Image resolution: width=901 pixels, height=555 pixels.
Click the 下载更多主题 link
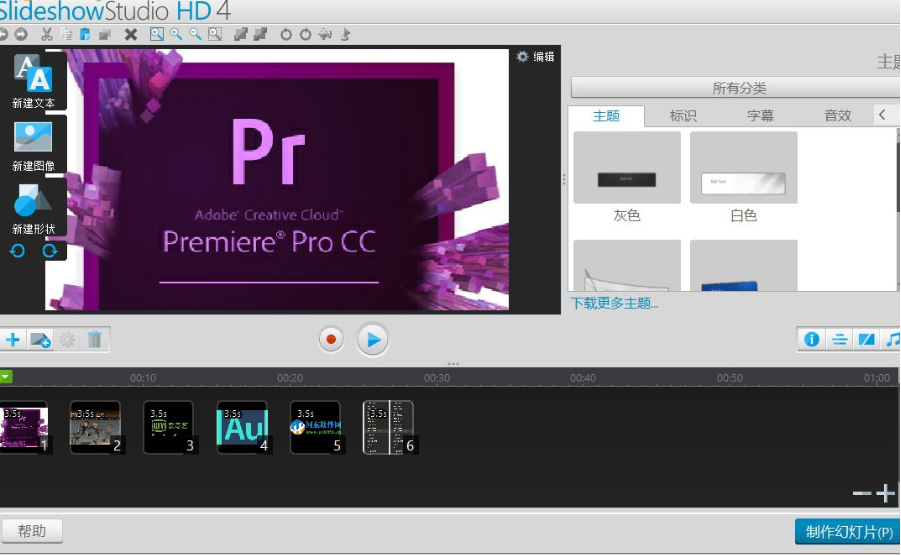[x=614, y=303]
